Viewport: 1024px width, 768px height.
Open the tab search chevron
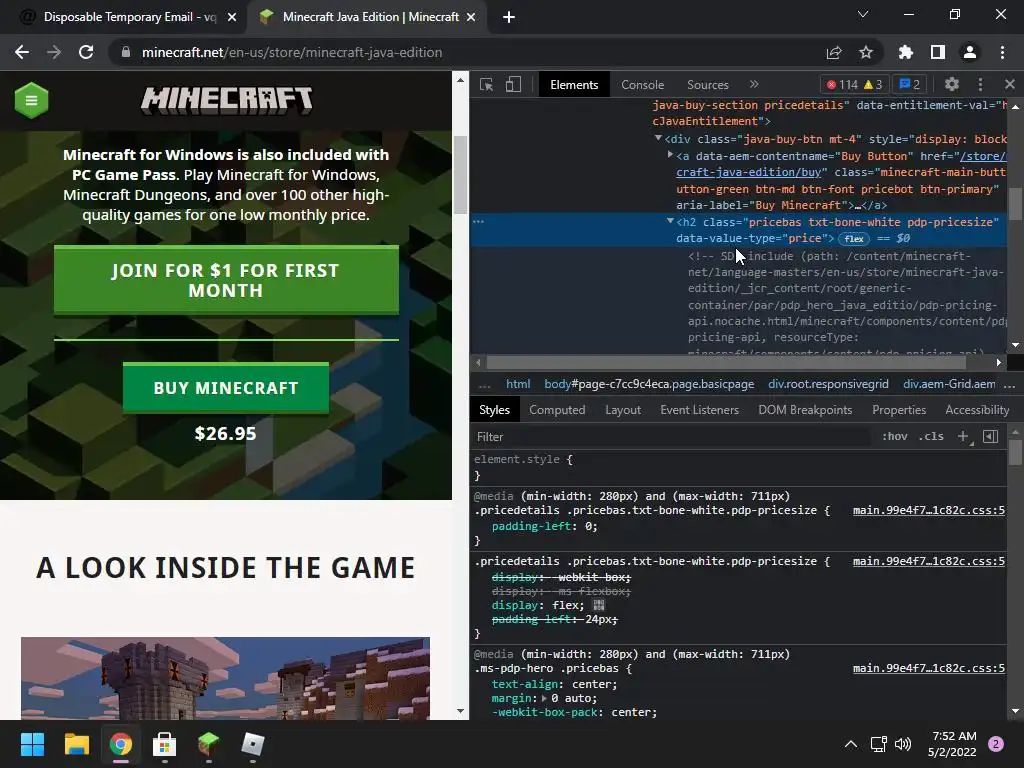tap(863, 14)
